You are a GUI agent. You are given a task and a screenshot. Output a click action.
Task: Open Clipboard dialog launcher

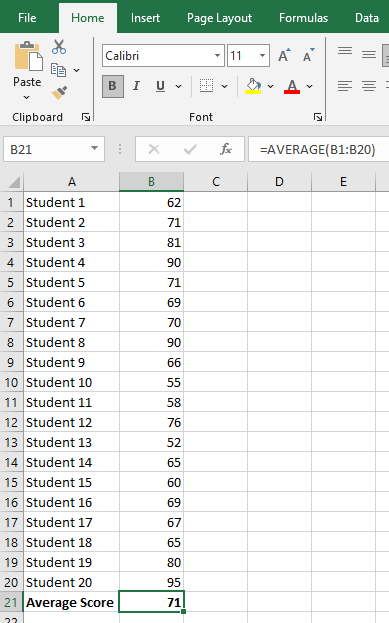point(86,117)
